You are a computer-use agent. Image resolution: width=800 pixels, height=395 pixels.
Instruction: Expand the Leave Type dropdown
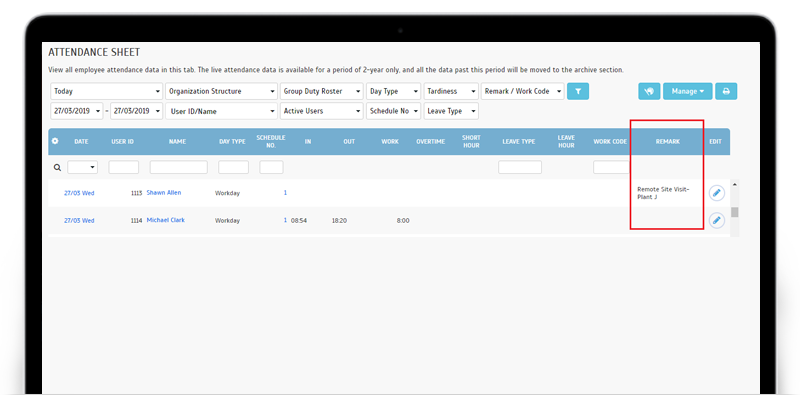click(451, 111)
